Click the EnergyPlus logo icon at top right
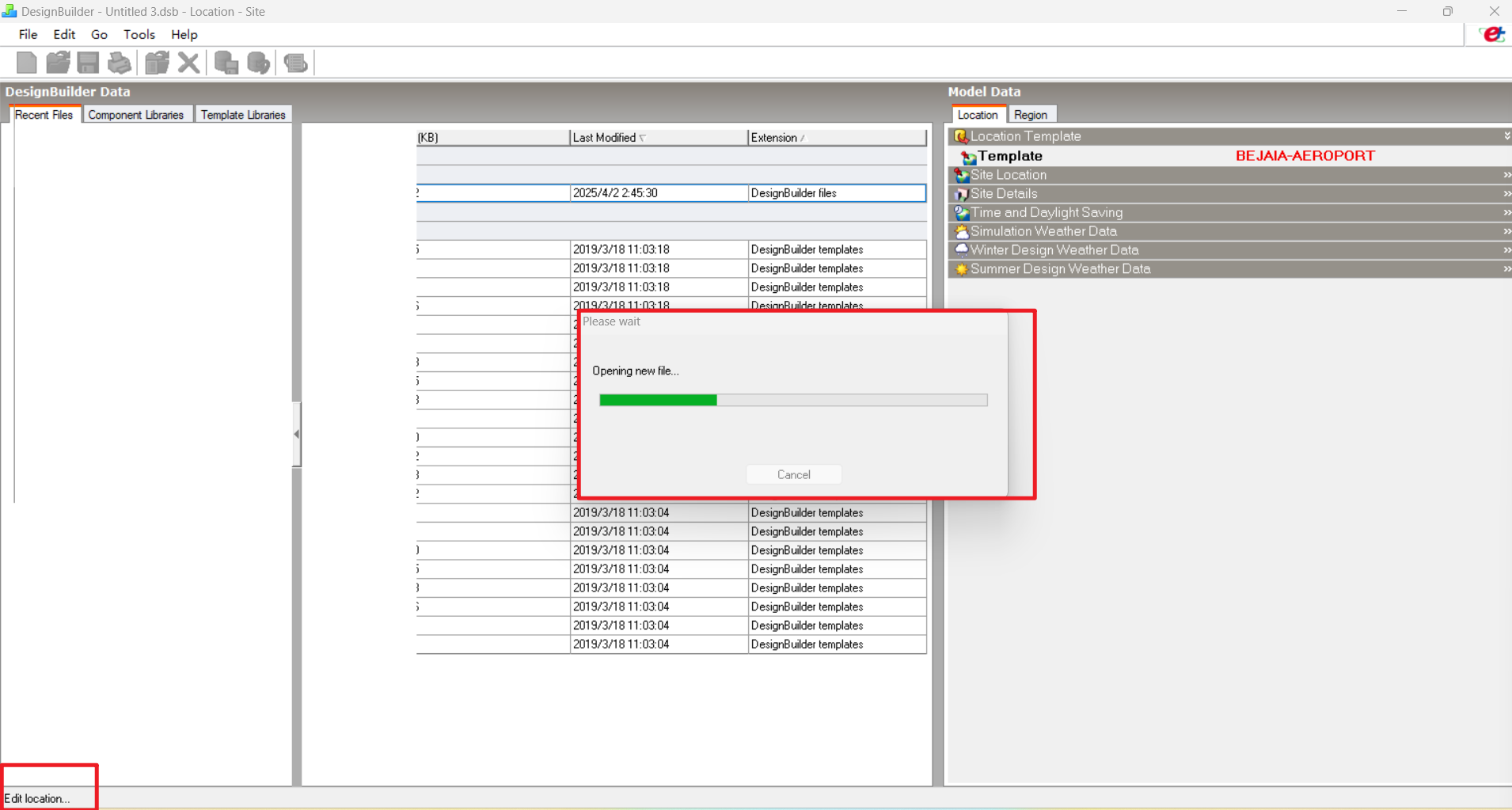The width and height of the screenshot is (1512, 810). coord(1493,34)
